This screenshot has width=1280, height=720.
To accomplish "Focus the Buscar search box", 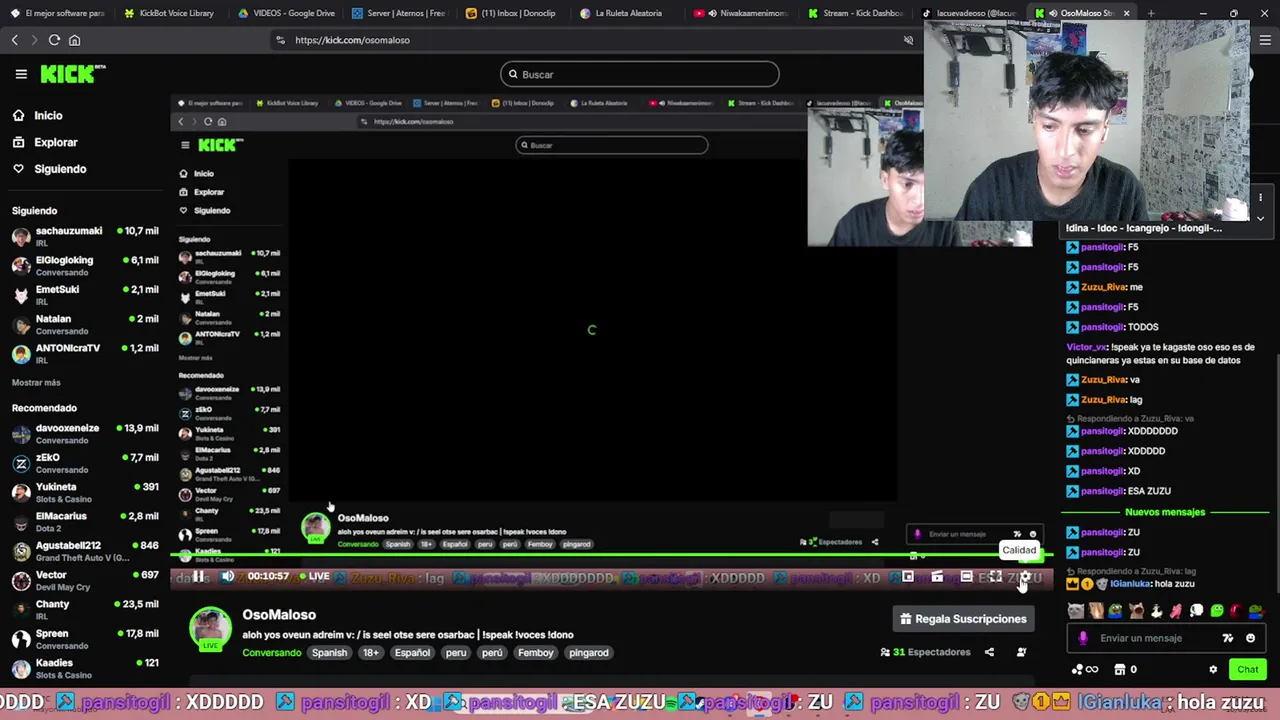I will (x=640, y=74).
